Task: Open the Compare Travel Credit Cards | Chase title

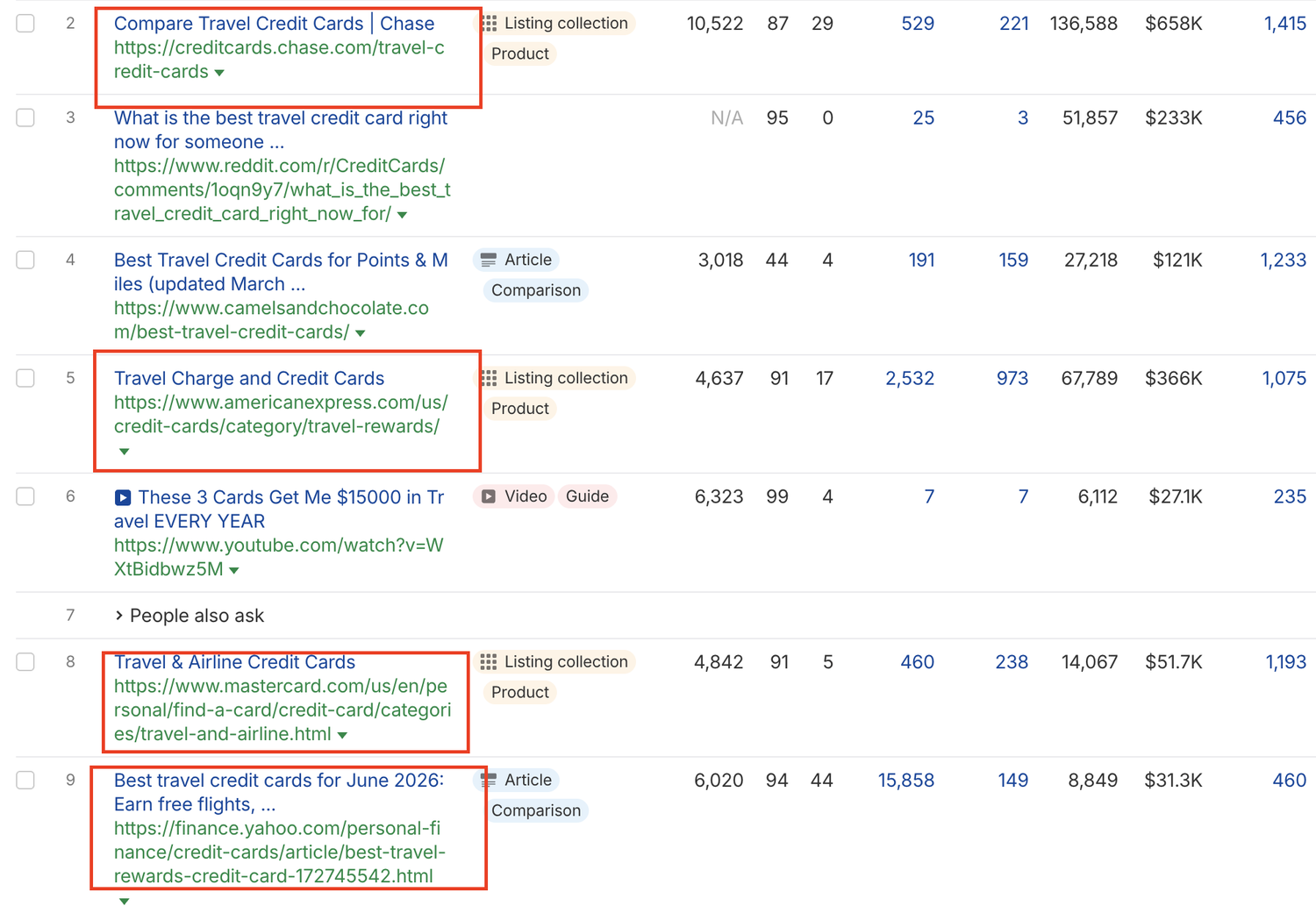Action: (274, 24)
